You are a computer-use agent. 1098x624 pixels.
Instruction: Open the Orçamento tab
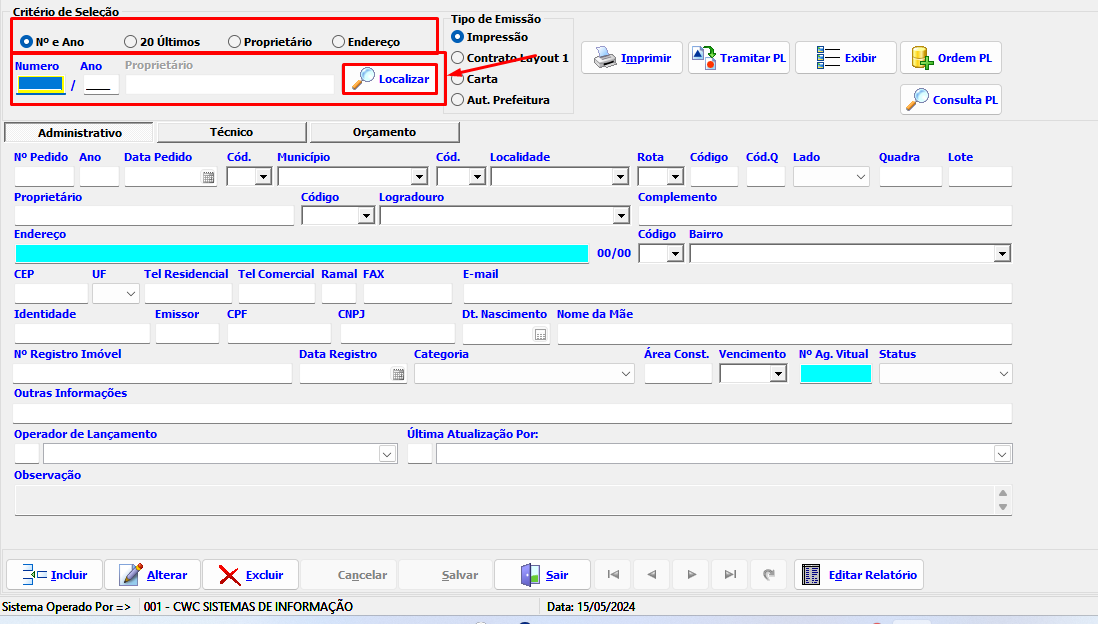coord(384,132)
